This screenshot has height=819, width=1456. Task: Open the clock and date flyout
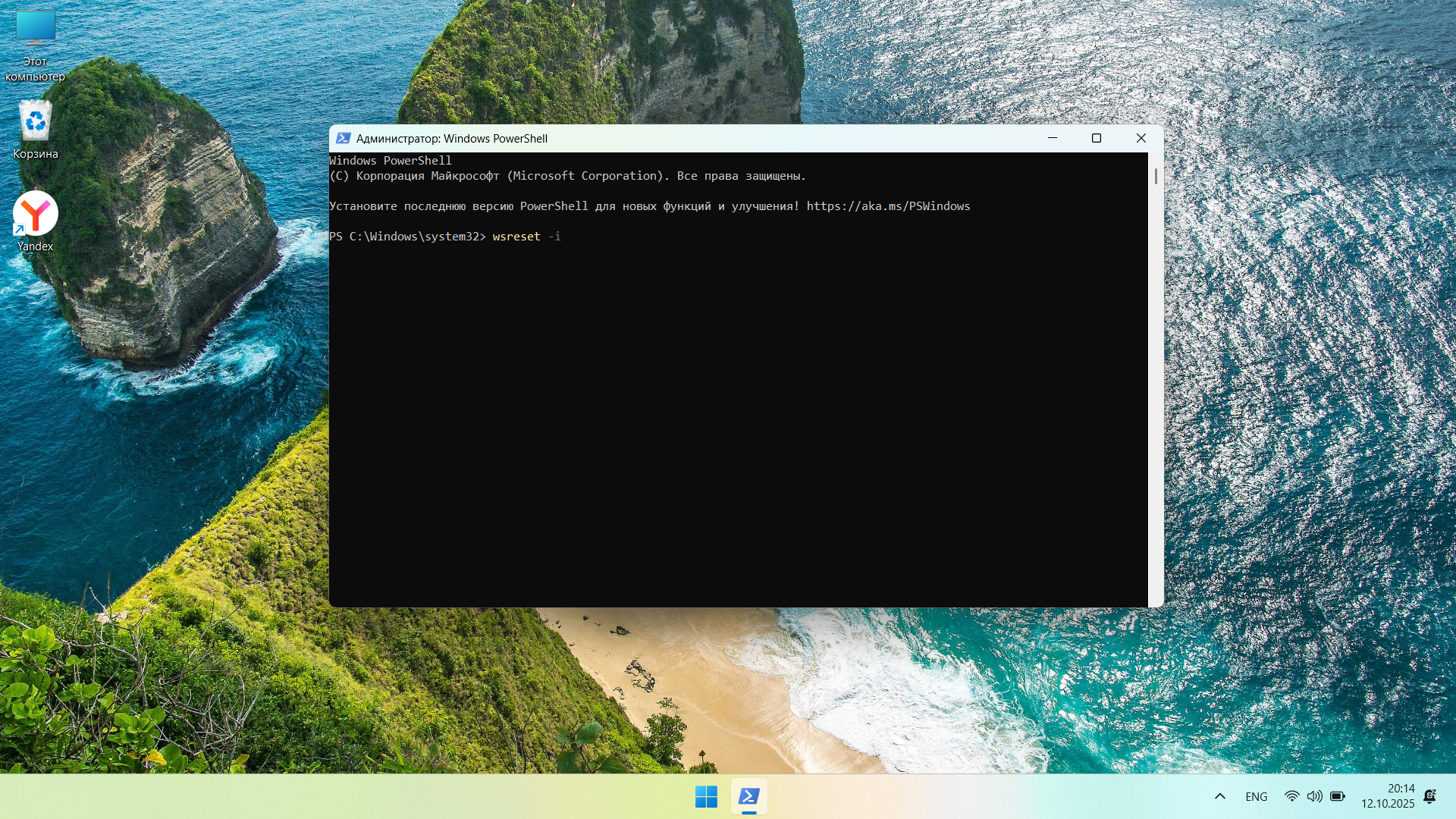click(x=1387, y=796)
